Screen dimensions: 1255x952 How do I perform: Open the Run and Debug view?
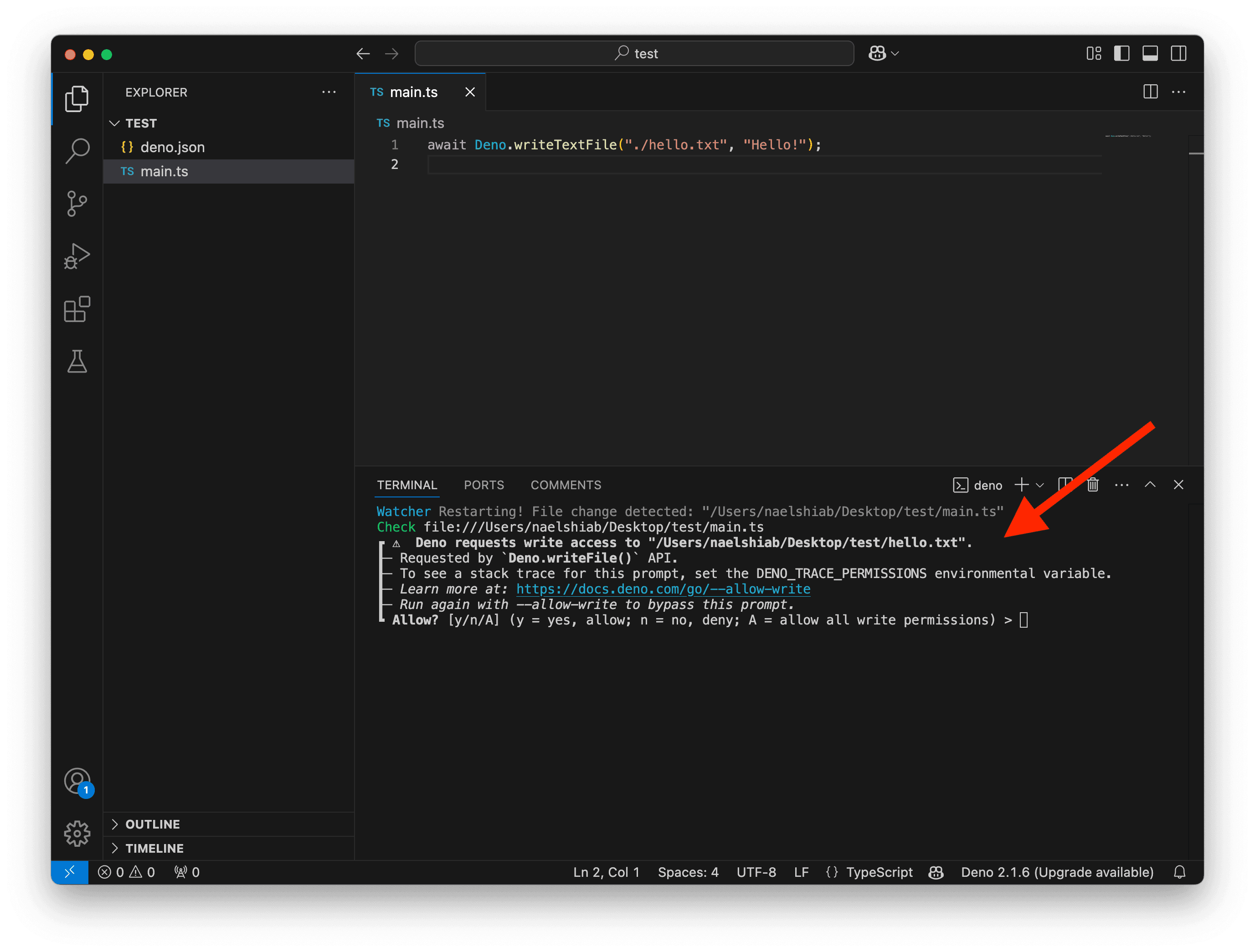[x=77, y=256]
